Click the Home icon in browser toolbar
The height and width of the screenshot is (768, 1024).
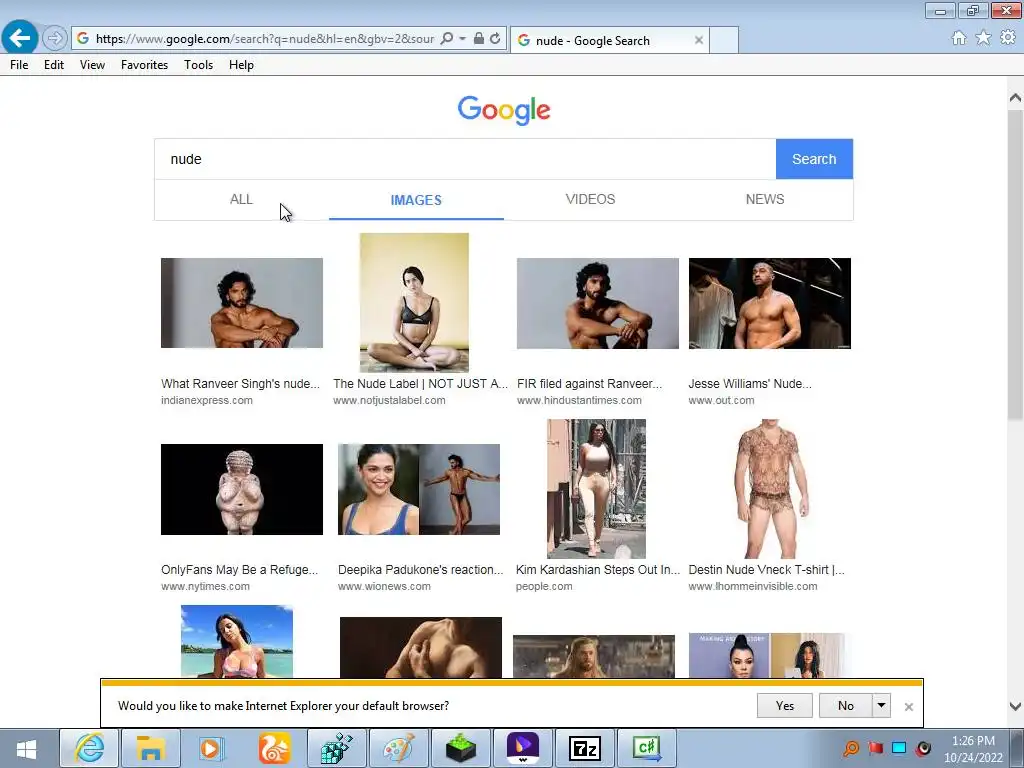click(959, 38)
